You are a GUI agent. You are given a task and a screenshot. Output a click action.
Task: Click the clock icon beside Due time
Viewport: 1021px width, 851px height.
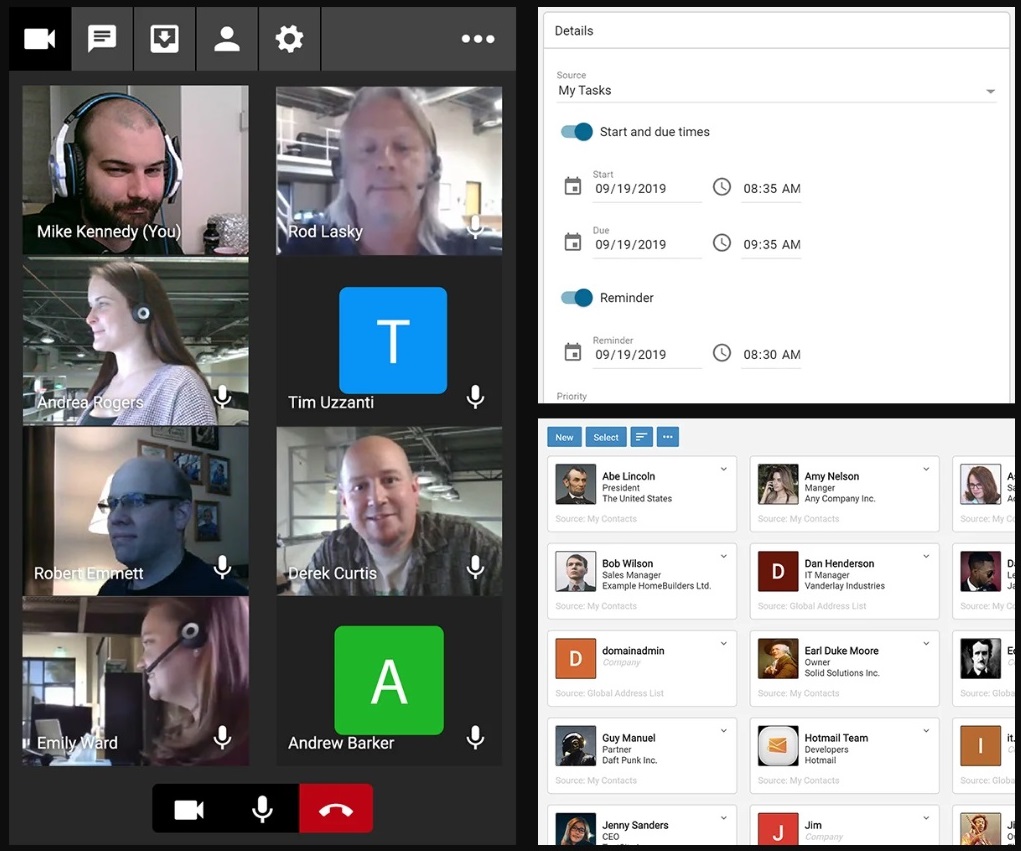722,243
